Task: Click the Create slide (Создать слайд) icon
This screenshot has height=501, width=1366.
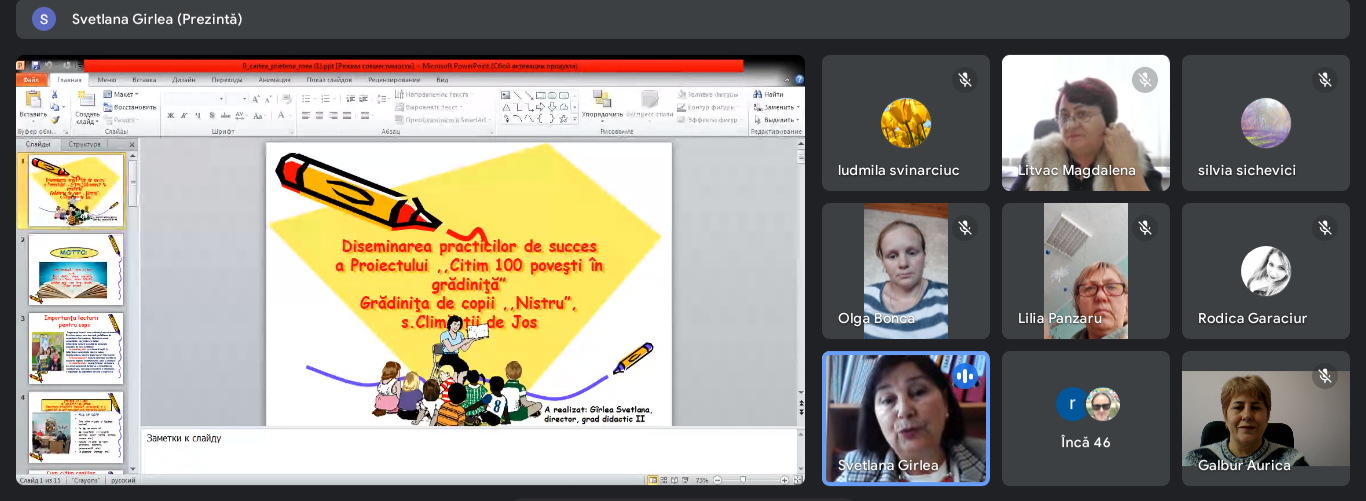Action: [86, 100]
